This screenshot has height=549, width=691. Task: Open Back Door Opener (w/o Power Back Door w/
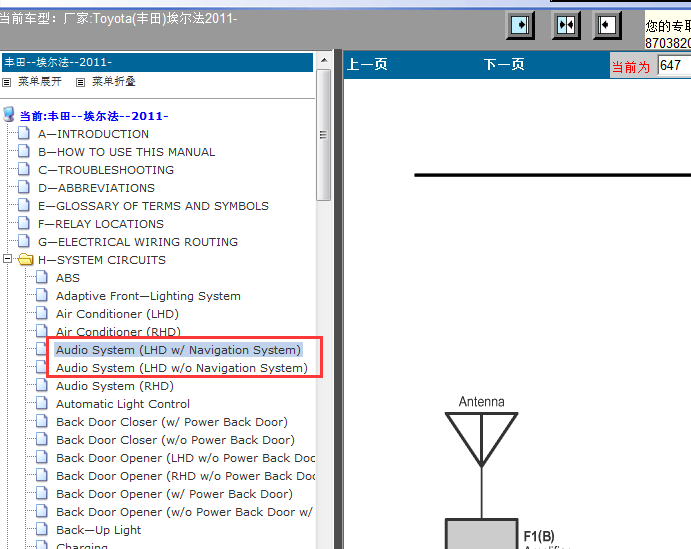[184, 512]
